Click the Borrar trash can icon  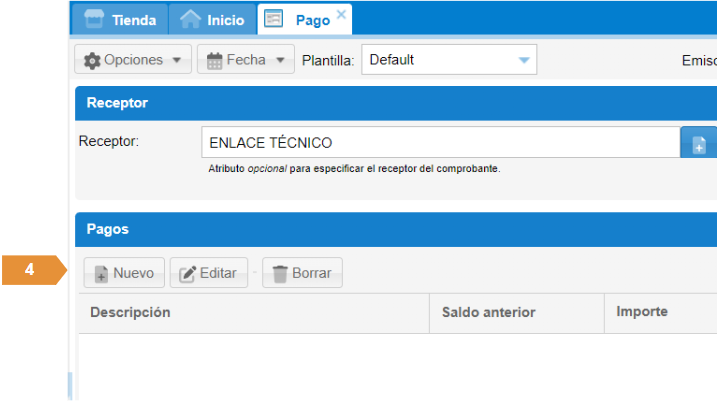280,273
